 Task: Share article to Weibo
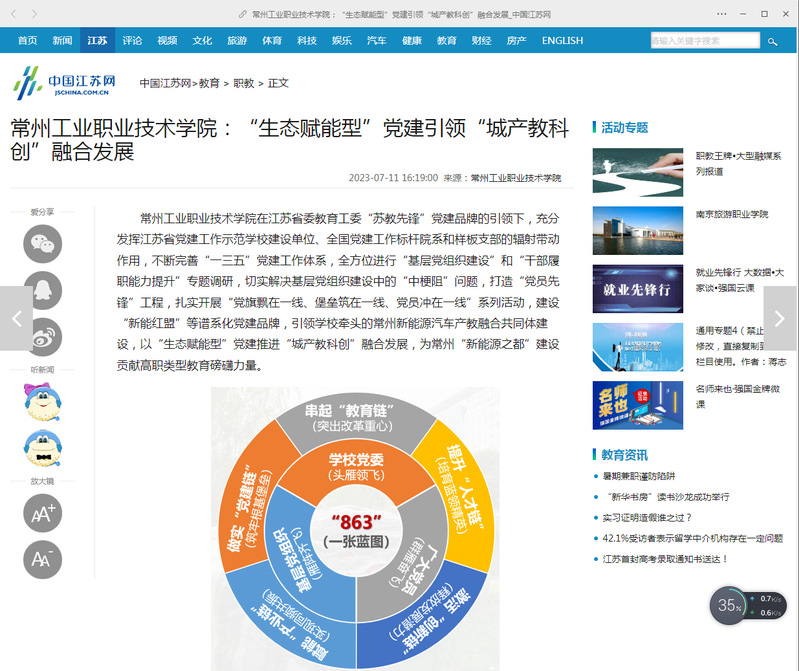(x=42, y=339)
